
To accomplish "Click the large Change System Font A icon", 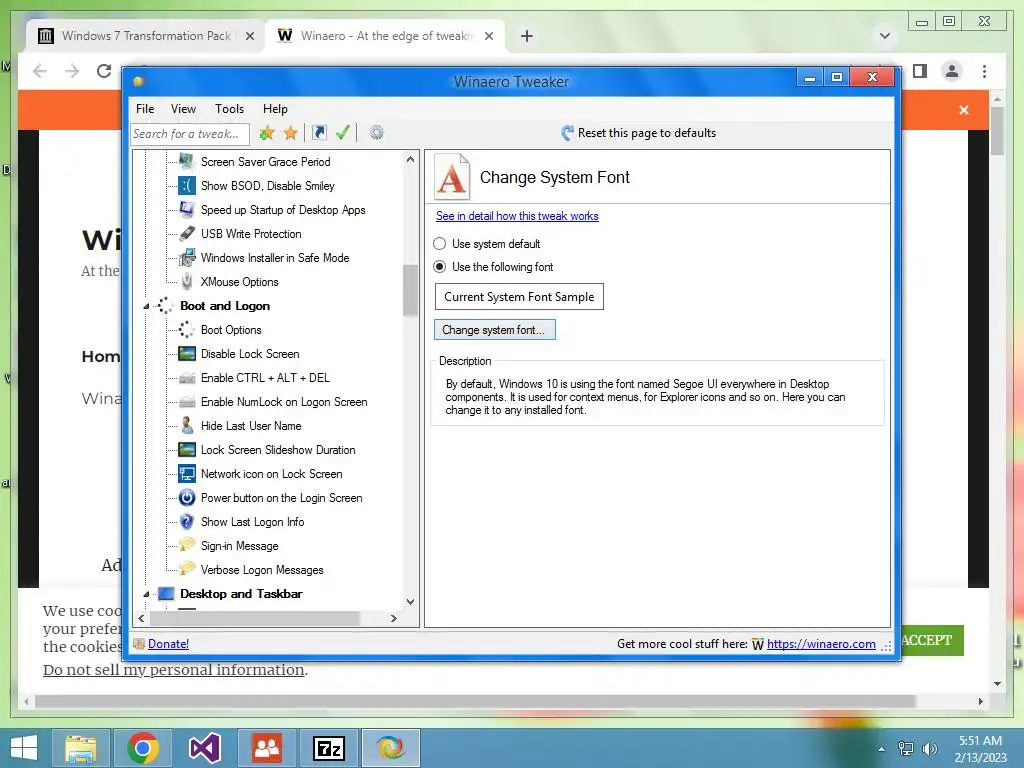I will (452, 177).
